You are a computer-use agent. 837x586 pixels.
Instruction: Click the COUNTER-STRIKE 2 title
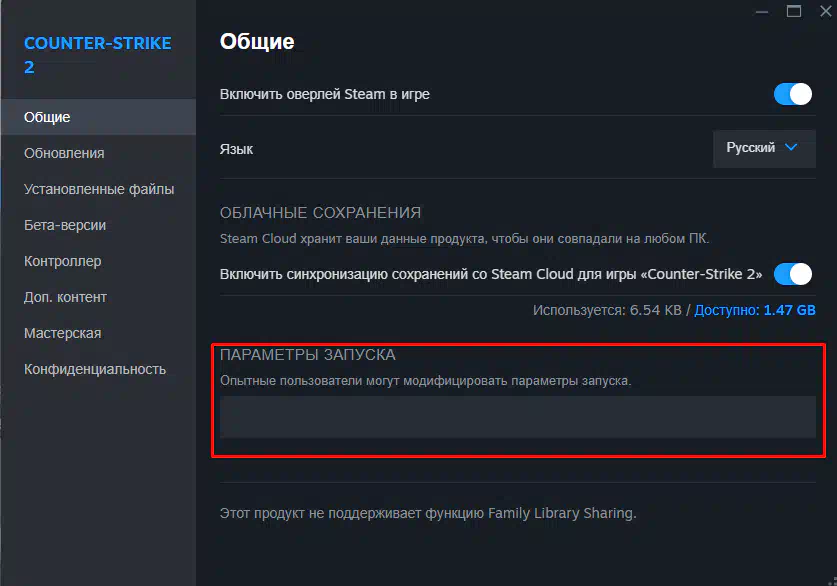[98, 55]
